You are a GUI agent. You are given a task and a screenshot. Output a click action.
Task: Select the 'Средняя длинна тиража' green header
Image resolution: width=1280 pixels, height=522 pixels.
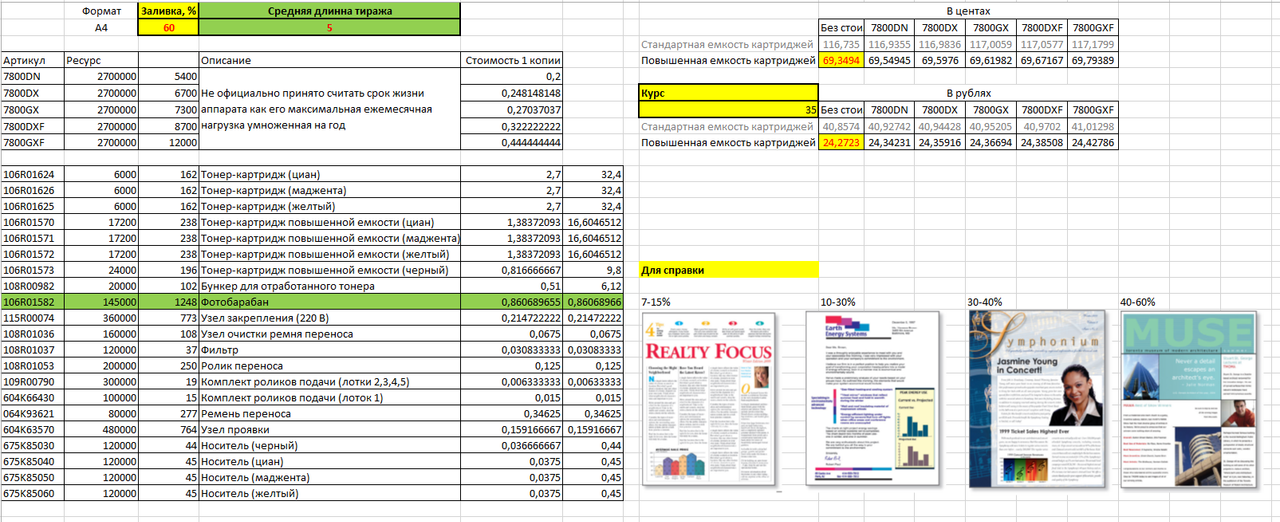(330, 12)
